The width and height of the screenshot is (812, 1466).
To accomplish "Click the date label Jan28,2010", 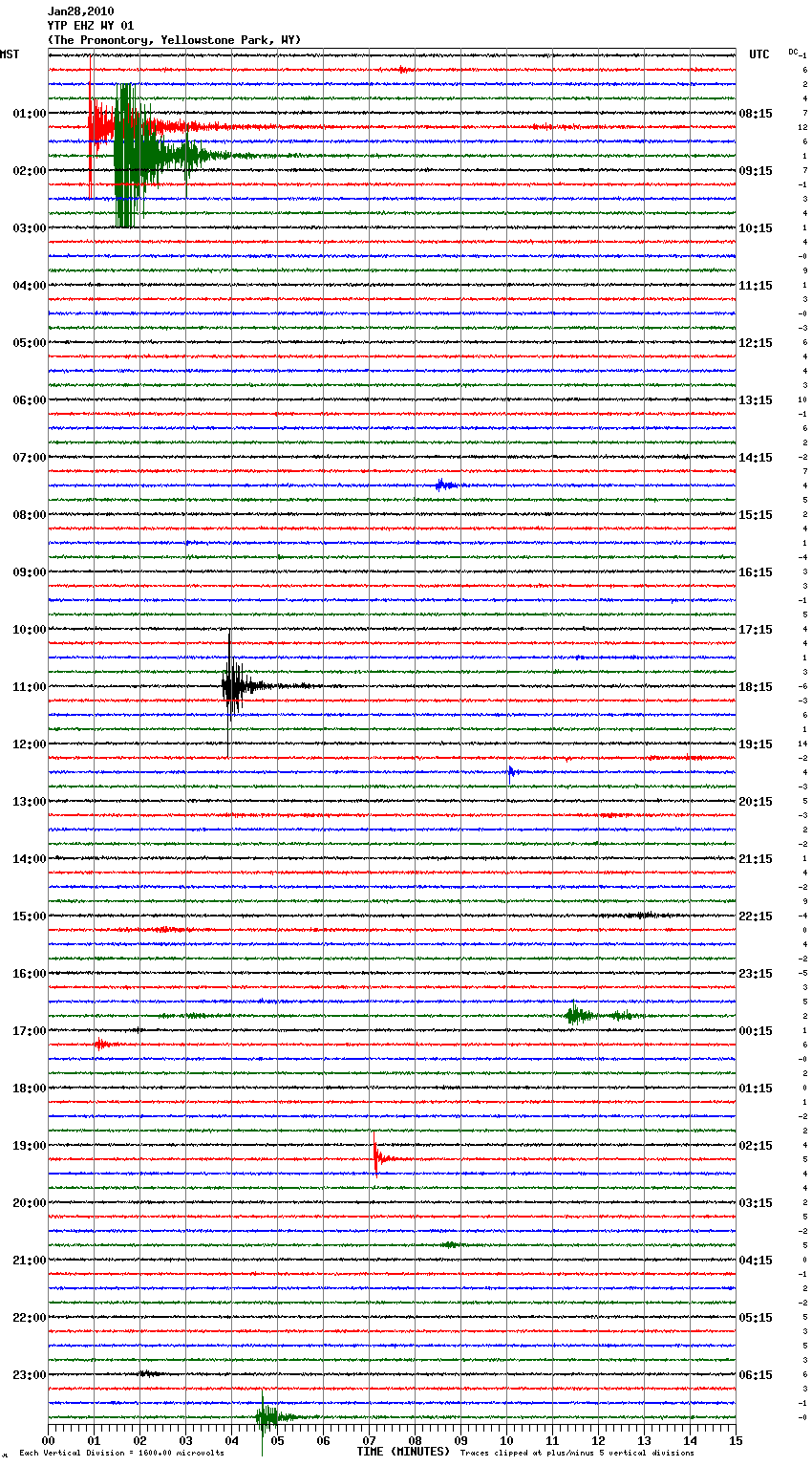I will point(80,11).
